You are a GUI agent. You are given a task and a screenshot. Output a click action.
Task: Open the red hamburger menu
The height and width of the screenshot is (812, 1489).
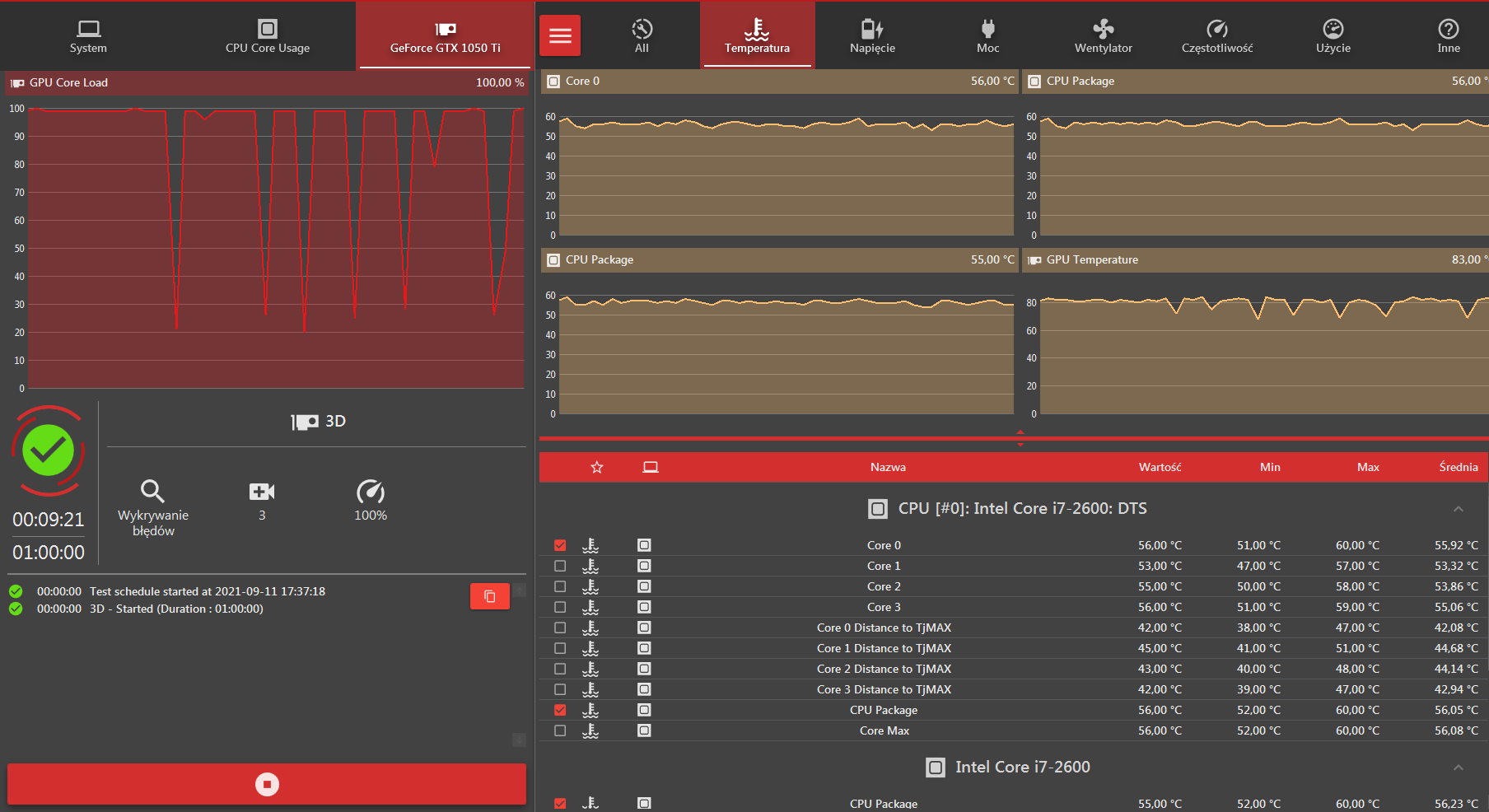tap(560, 35)
